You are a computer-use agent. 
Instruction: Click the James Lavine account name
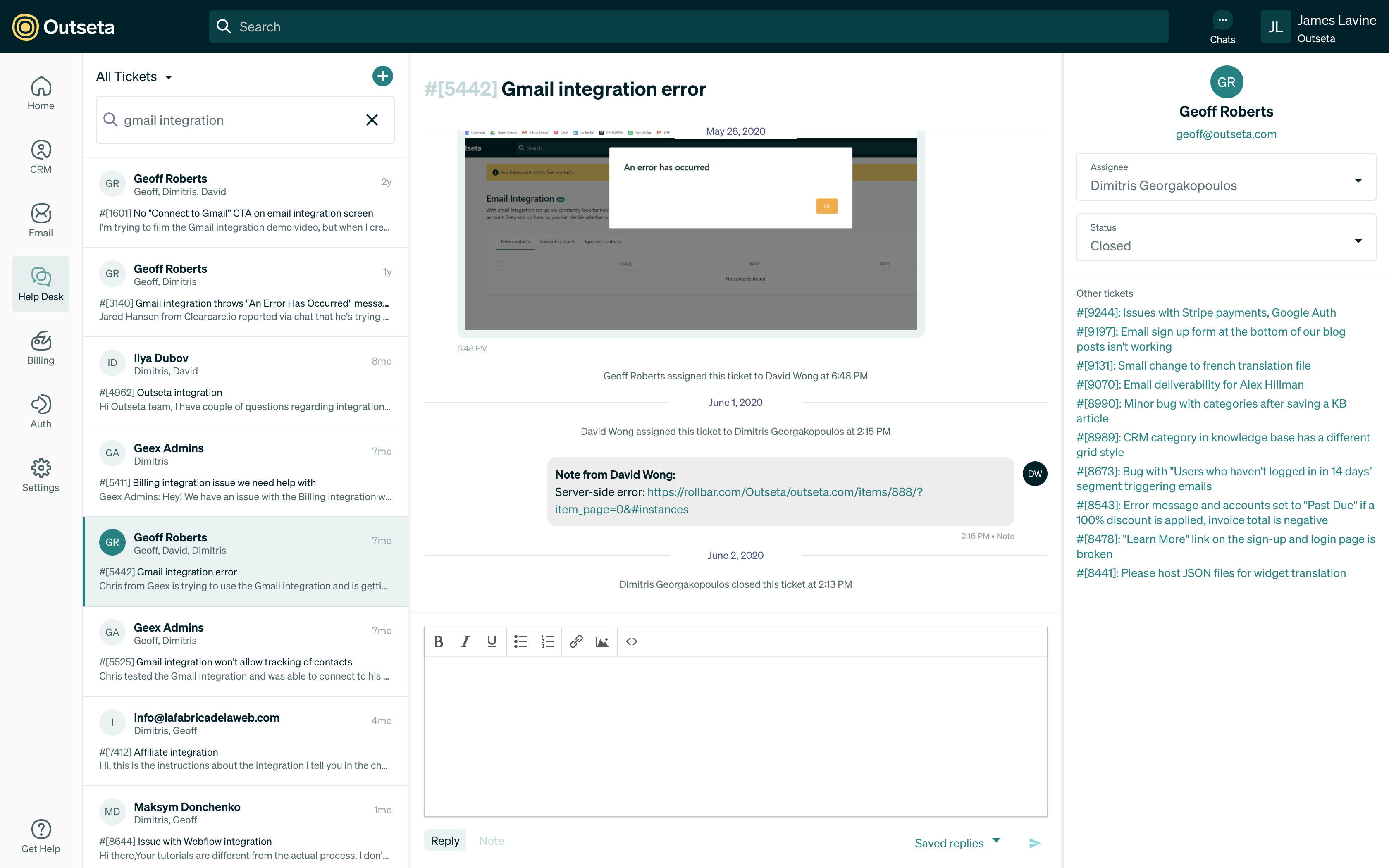click(1336, 20)
